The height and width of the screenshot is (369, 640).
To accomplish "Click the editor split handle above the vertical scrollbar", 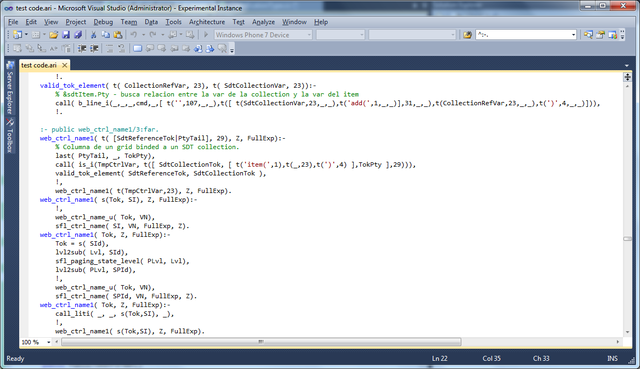I will click(627, 77).
